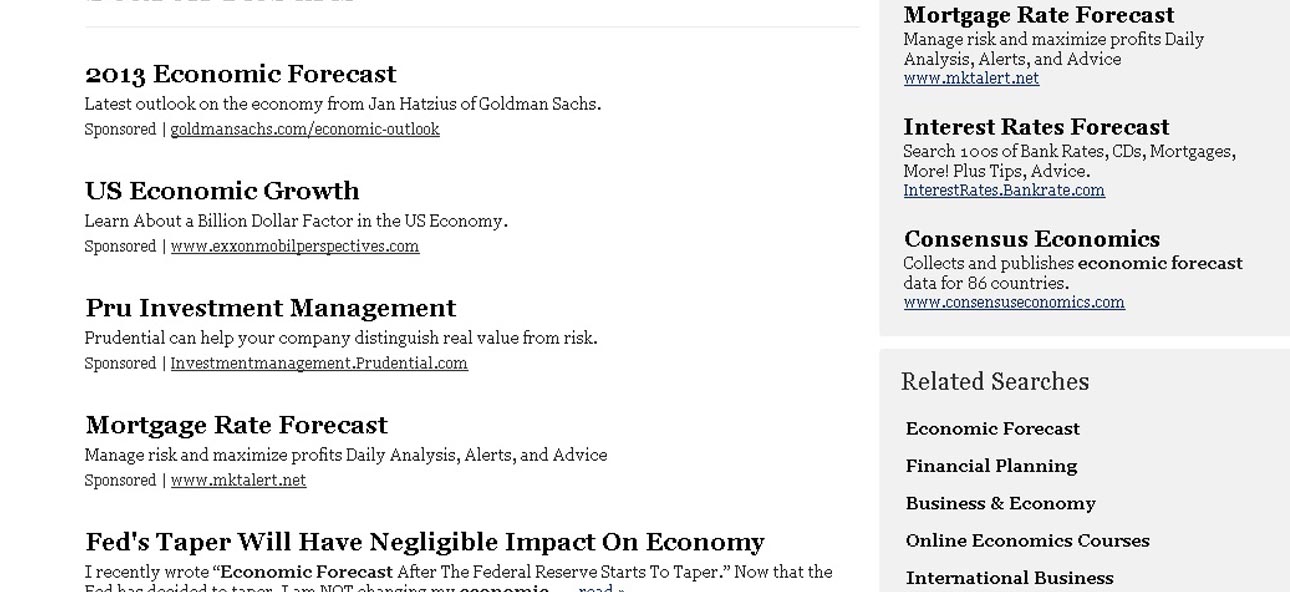Select the Economic Forecast related search
The width and height of the screenshot is (1290, 592).
point(992,429)
